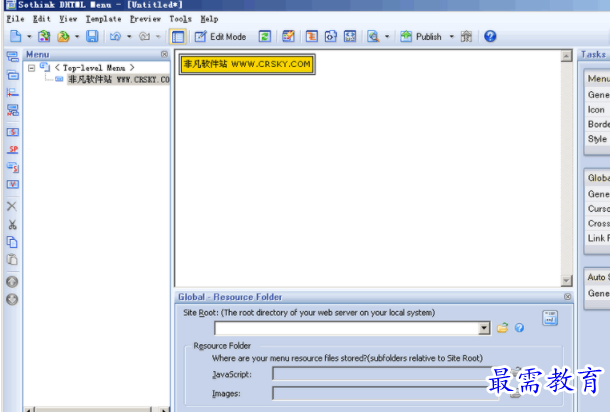Open the Undo history dropdown arrow
Screen dimensions: 610x412
[129, 37]
